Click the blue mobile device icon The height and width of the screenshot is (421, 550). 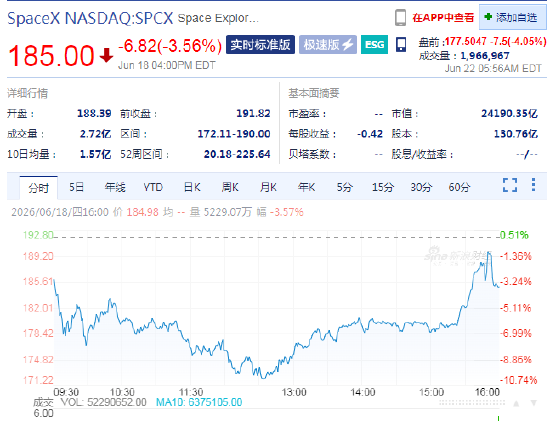click(x=401, y=45)
